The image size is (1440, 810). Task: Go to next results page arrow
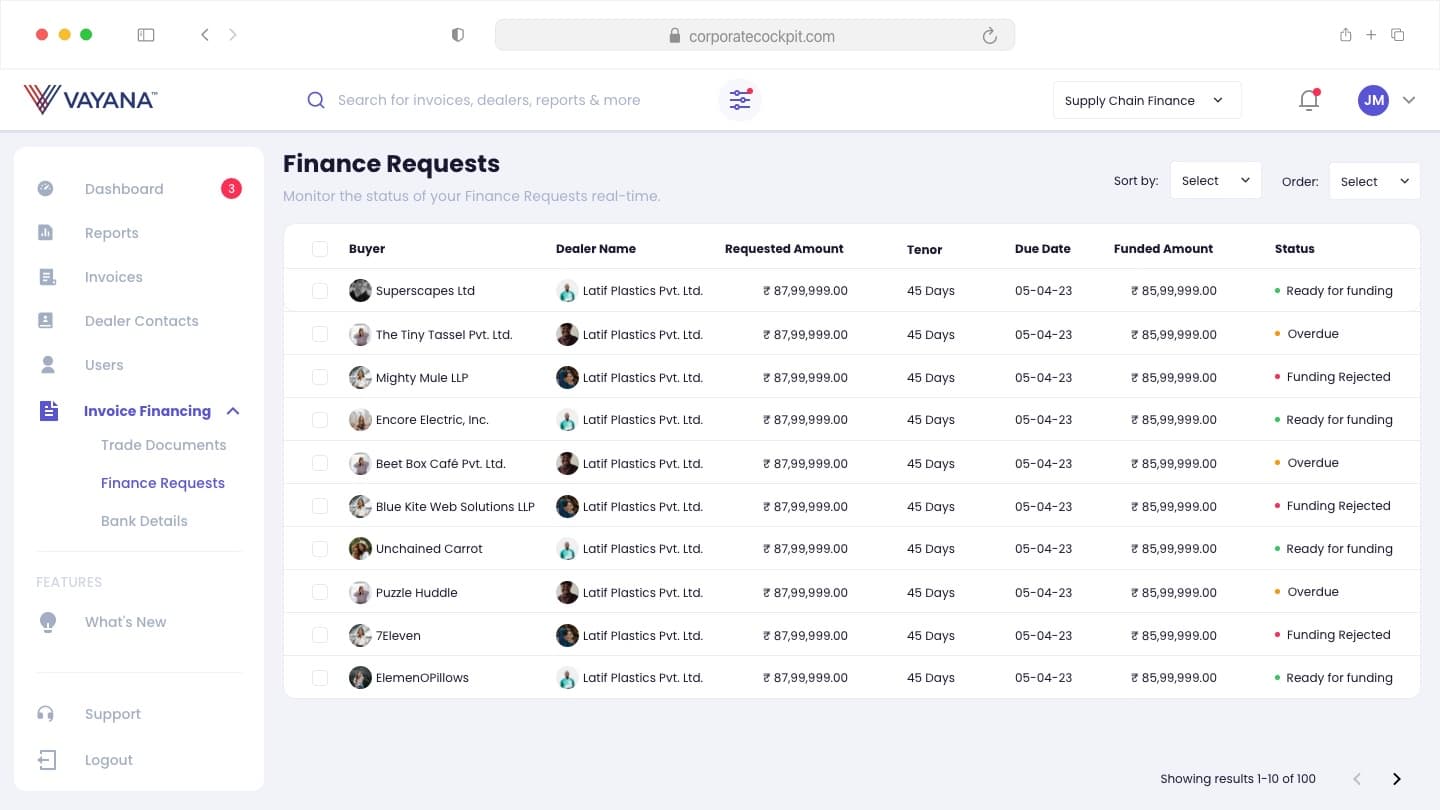(x=1397, y=779)
